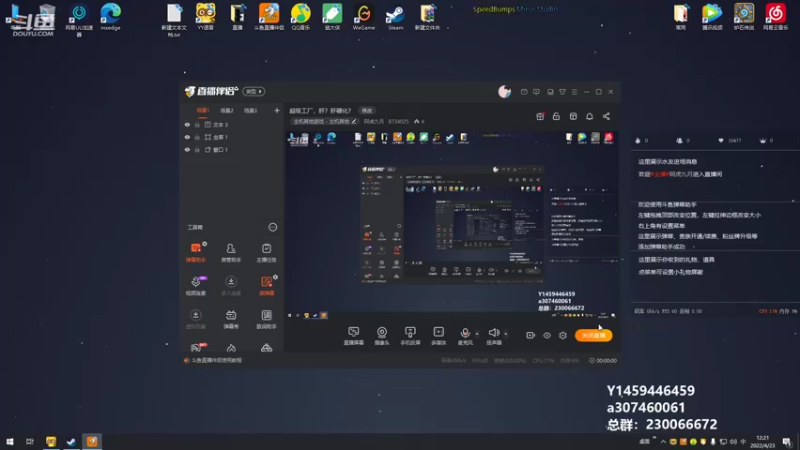Expand speaker options arrow
800x450 pixels.
[506, 334]
